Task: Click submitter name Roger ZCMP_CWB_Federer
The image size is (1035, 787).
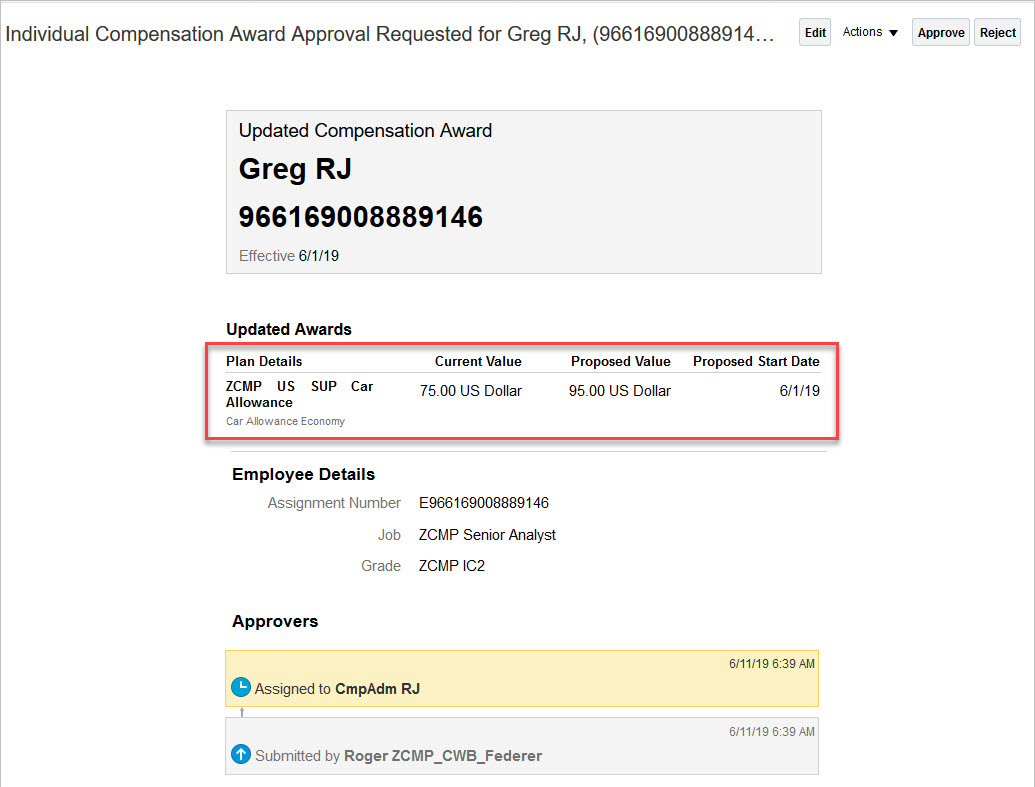Action: [442, 756]
